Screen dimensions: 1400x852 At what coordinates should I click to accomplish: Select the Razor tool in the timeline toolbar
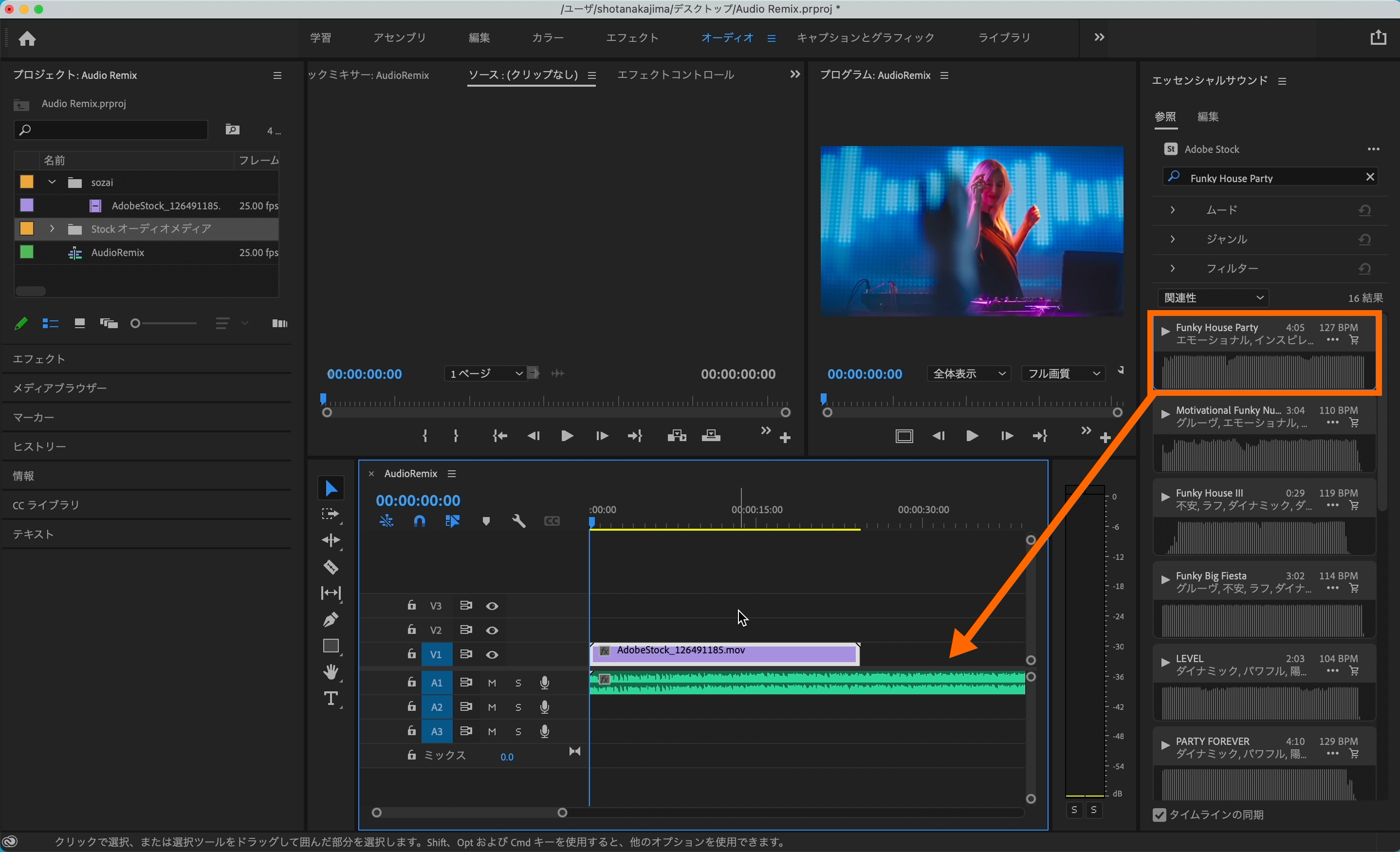coord(331,567)
